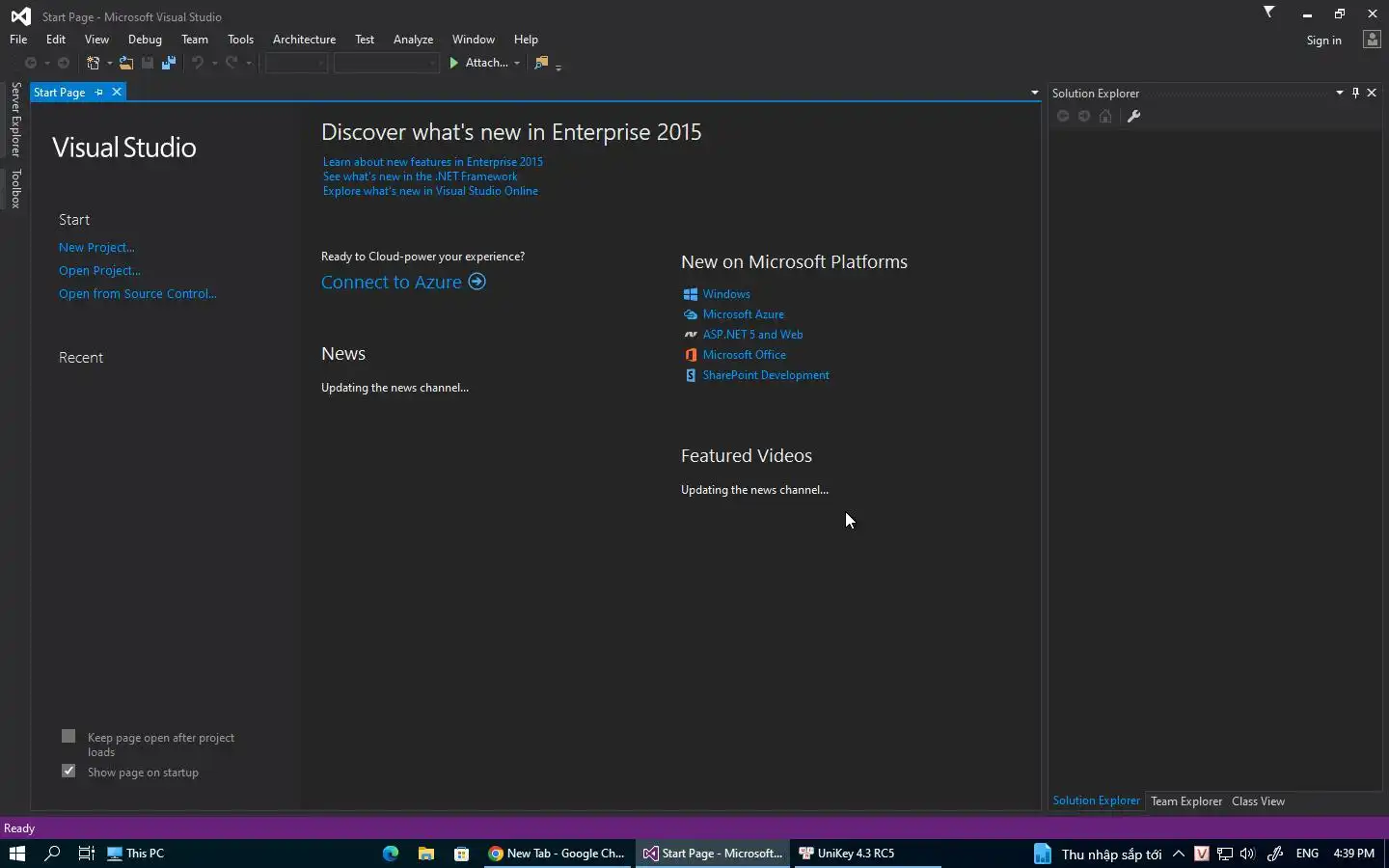Click the Undo toolbar icon
1389x868 pixels.
point(198,63)
